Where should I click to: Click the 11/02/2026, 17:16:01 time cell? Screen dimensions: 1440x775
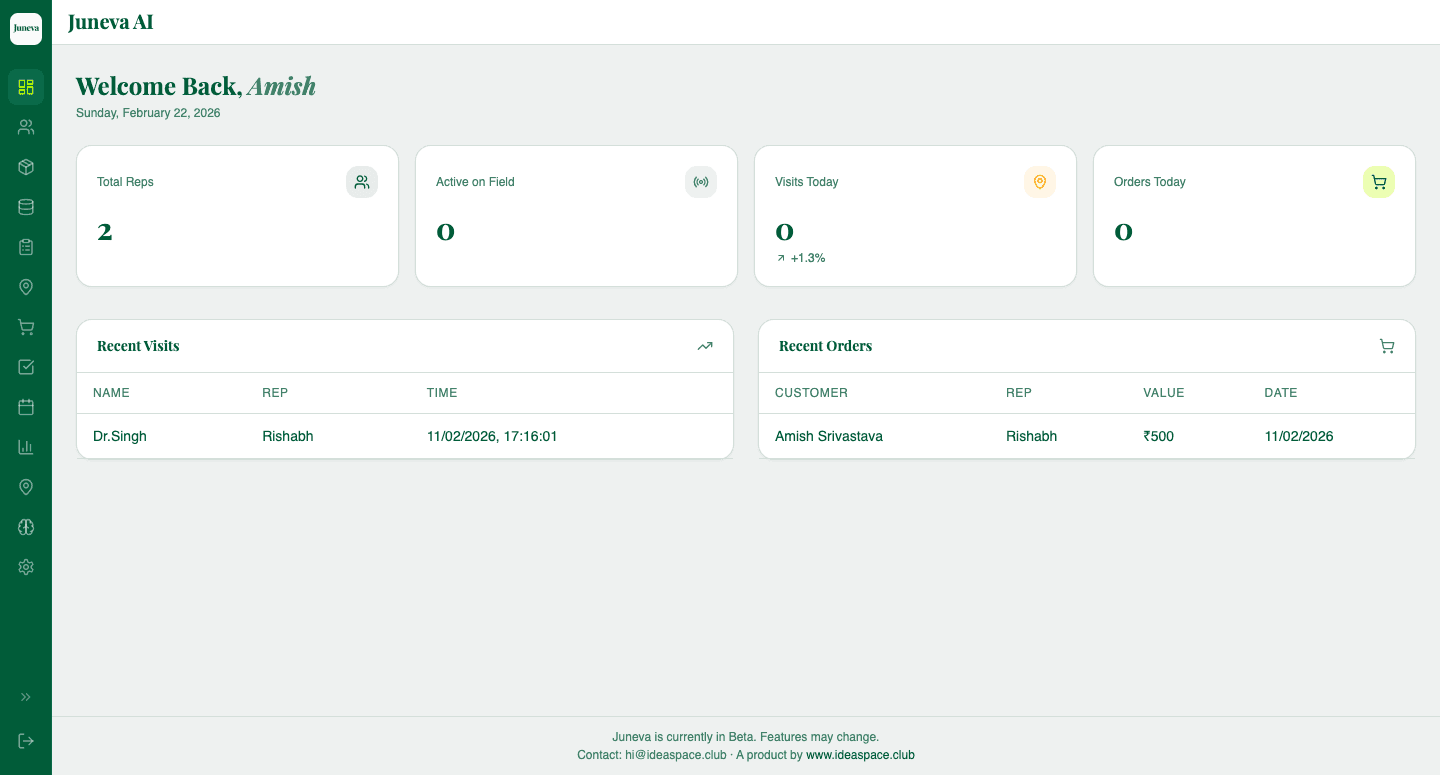pyautogui.click(x=492, y=436)
